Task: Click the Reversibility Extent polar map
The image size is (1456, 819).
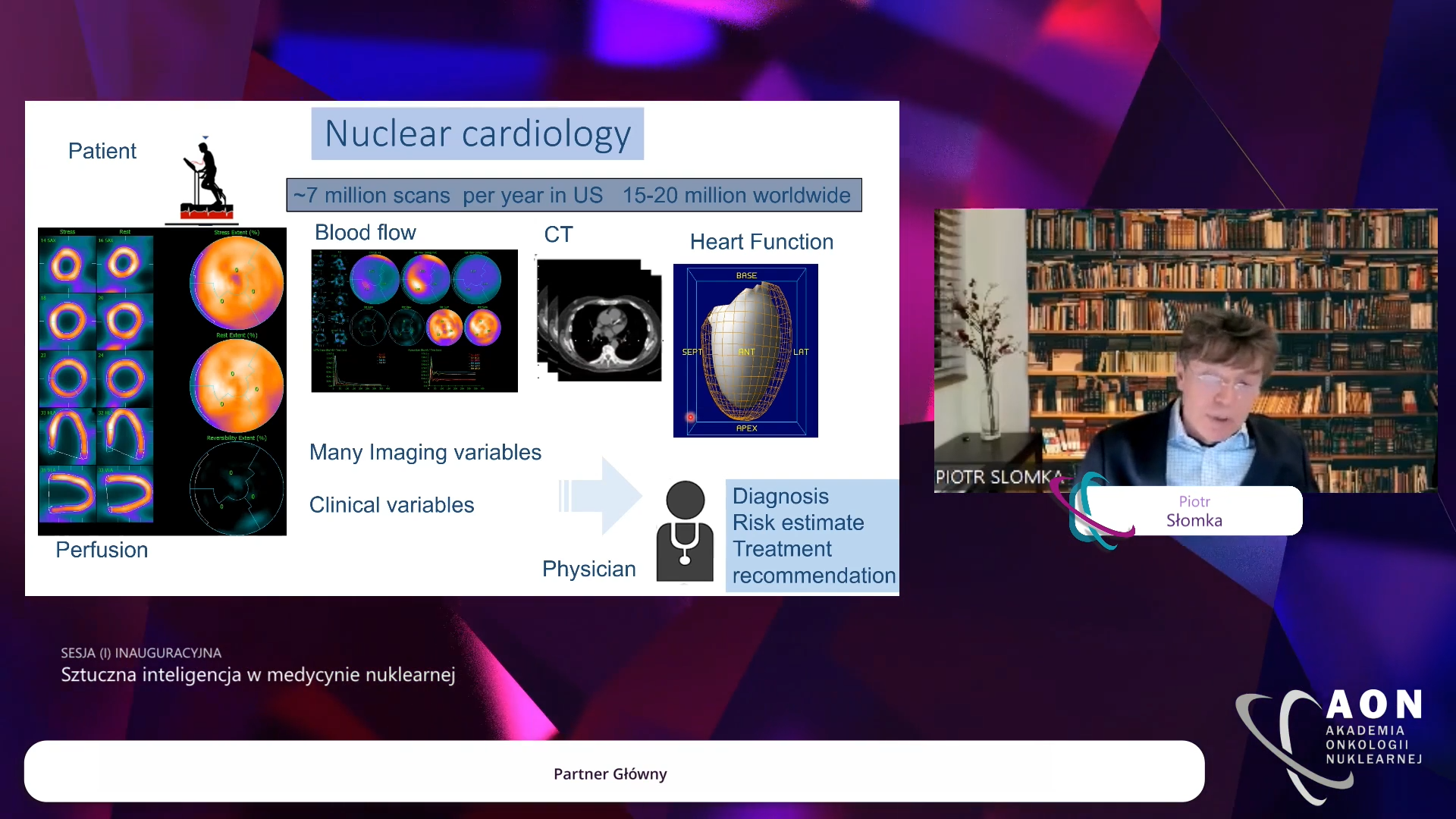Action: coord(237,488)
